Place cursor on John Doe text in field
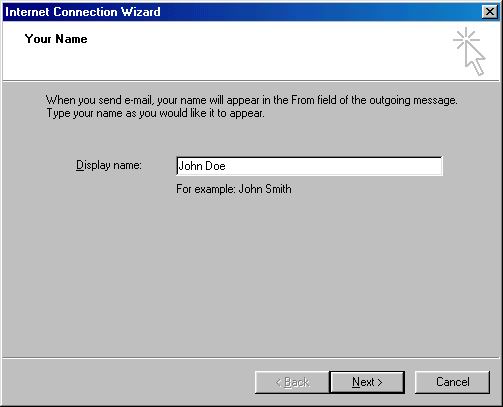Image resolution: width=503 pixels, height=407 pixels. pos(202,166)
